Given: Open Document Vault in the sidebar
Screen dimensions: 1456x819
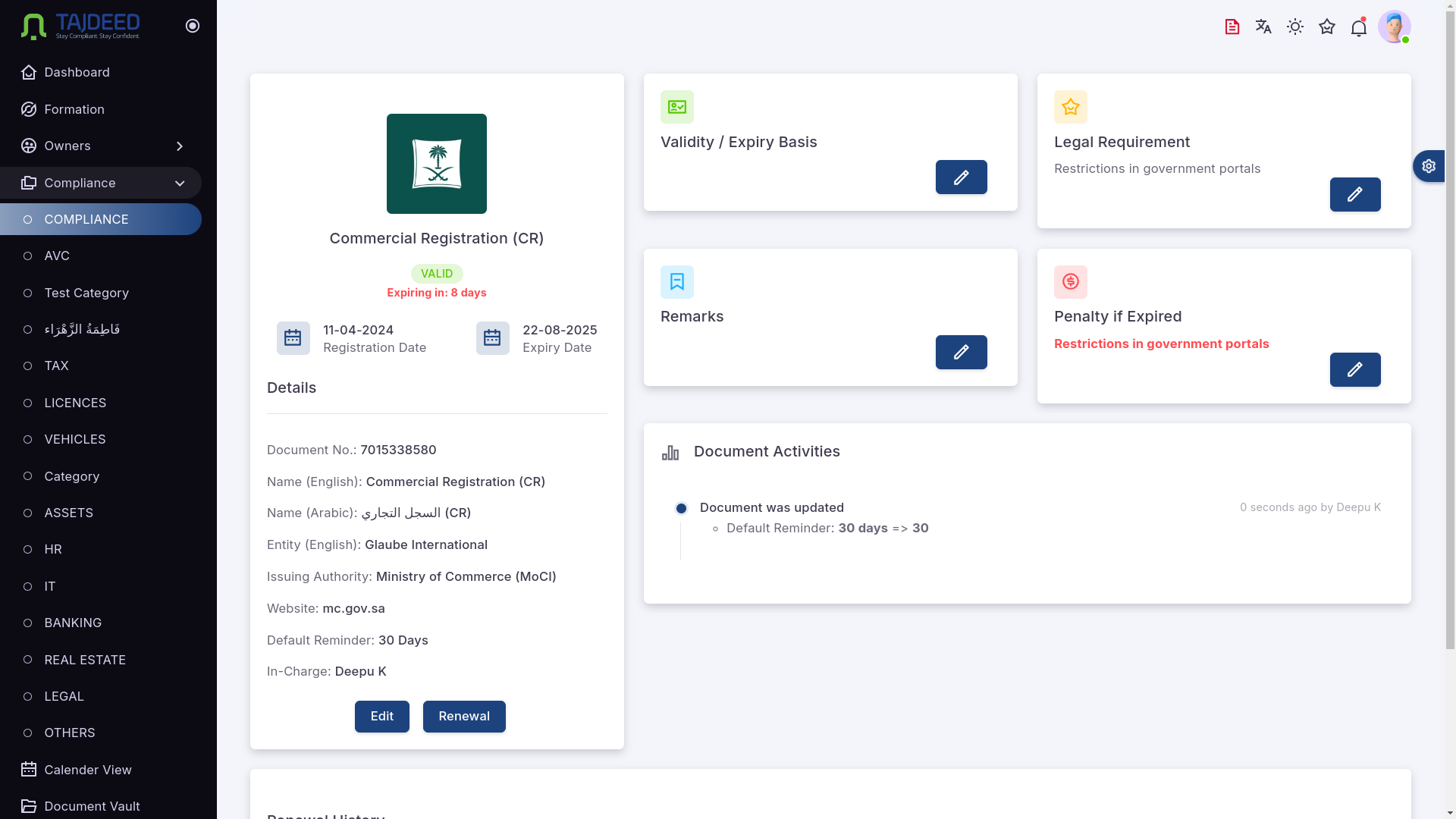Looking at the screenshot, I should [x=91, y=806].
